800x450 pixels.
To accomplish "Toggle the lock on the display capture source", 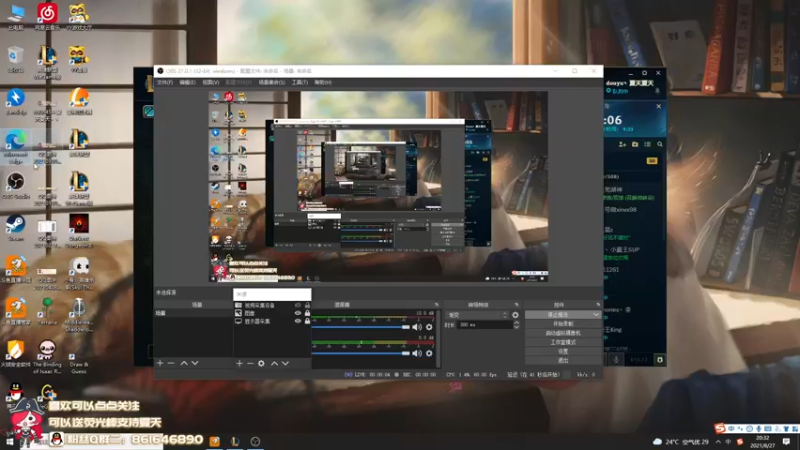I will tap(307, 321).
